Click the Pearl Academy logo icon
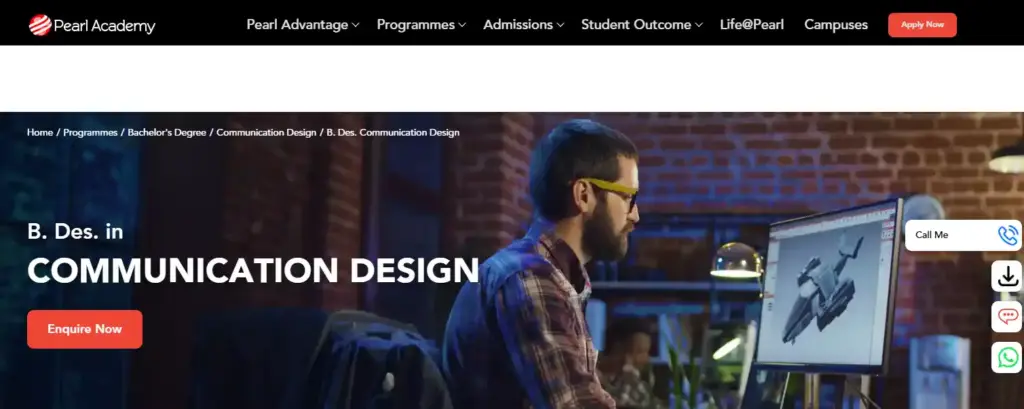The width and height of the screenshot is (1024, 409). 40,25
